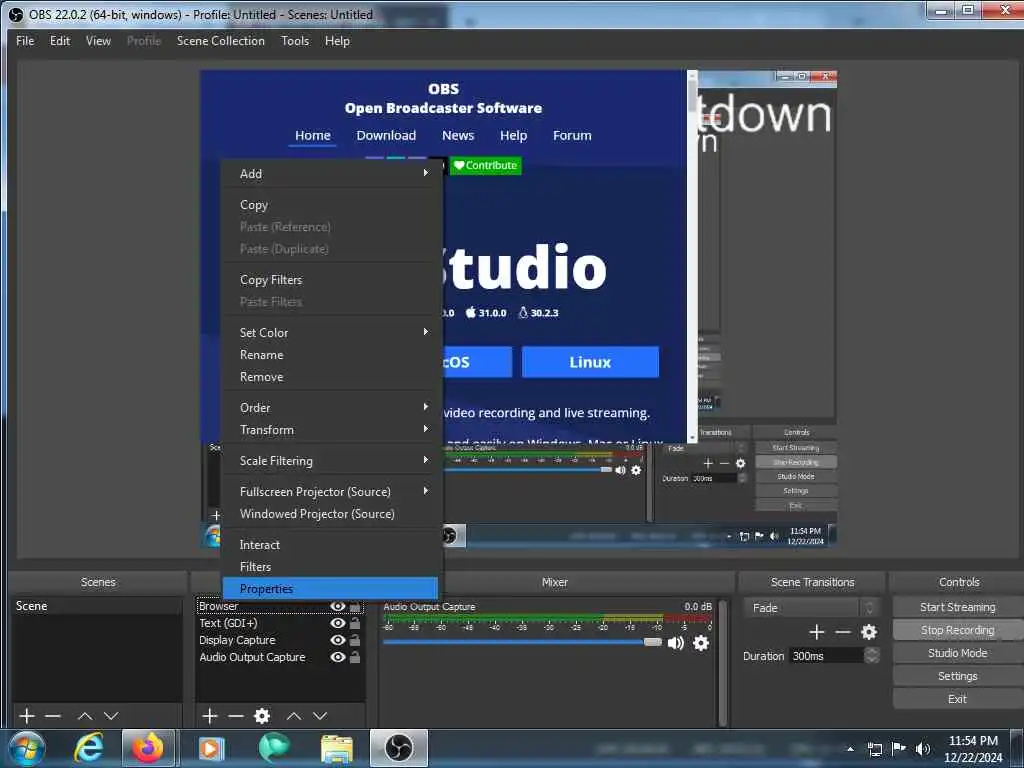Select Filters from context menu
1024x768 pixels.
(330, 566)
